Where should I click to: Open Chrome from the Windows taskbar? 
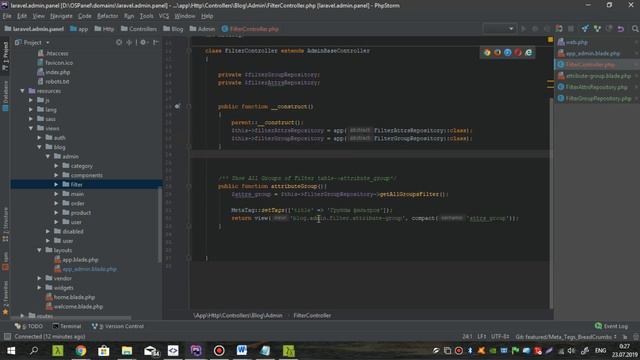click(81, 351)
